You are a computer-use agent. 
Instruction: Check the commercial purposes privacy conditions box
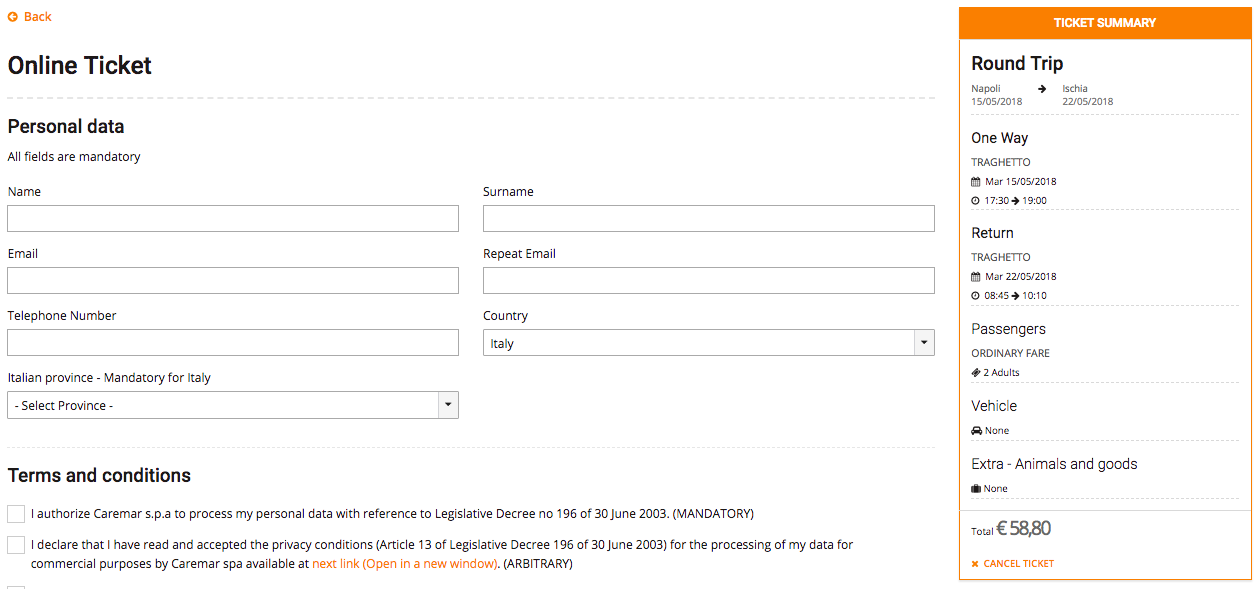pos(16,545)
